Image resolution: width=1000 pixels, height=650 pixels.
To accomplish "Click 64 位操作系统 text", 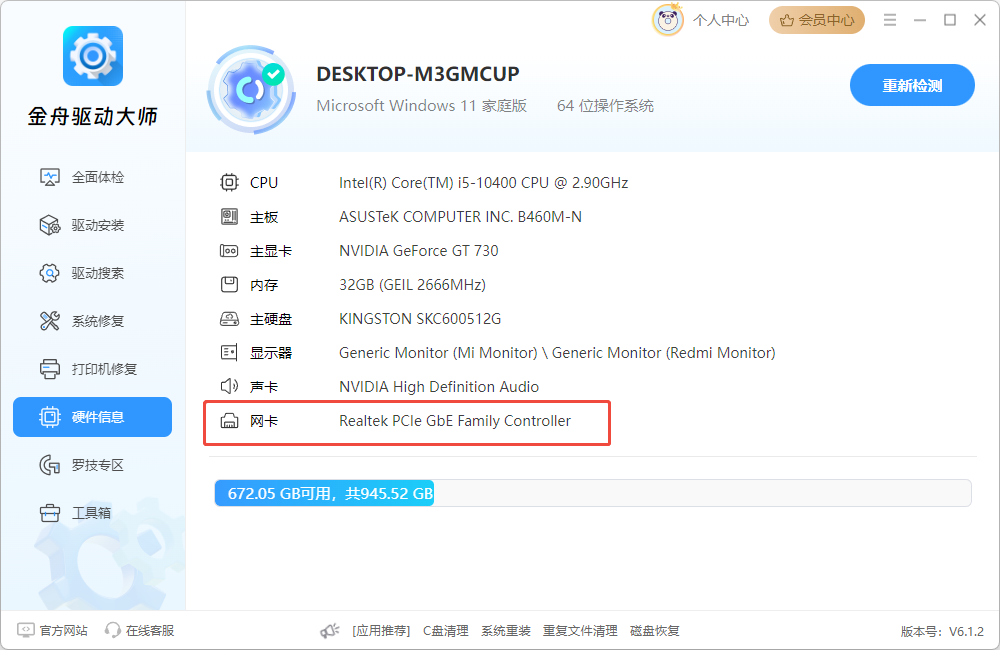I will coord(605,106).
